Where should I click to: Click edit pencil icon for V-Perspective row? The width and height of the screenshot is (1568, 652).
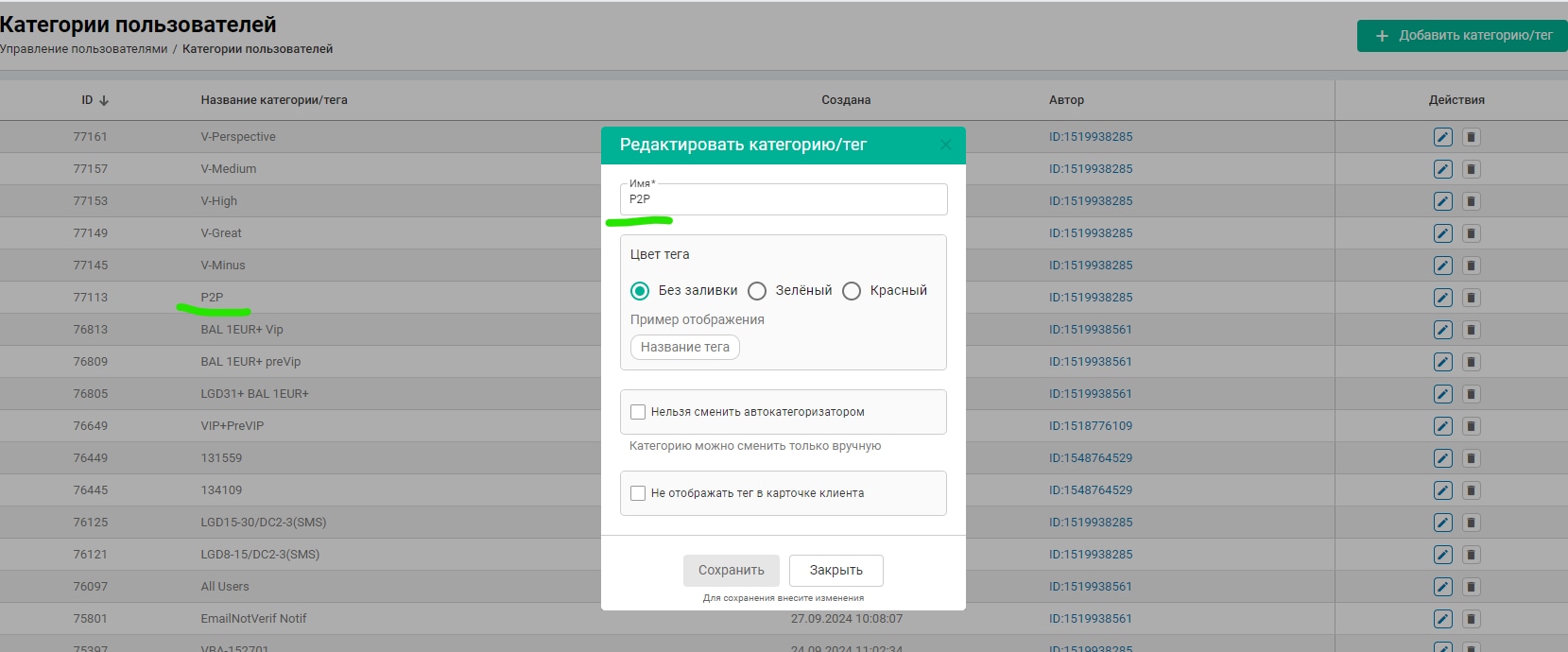click(1442, 137)
